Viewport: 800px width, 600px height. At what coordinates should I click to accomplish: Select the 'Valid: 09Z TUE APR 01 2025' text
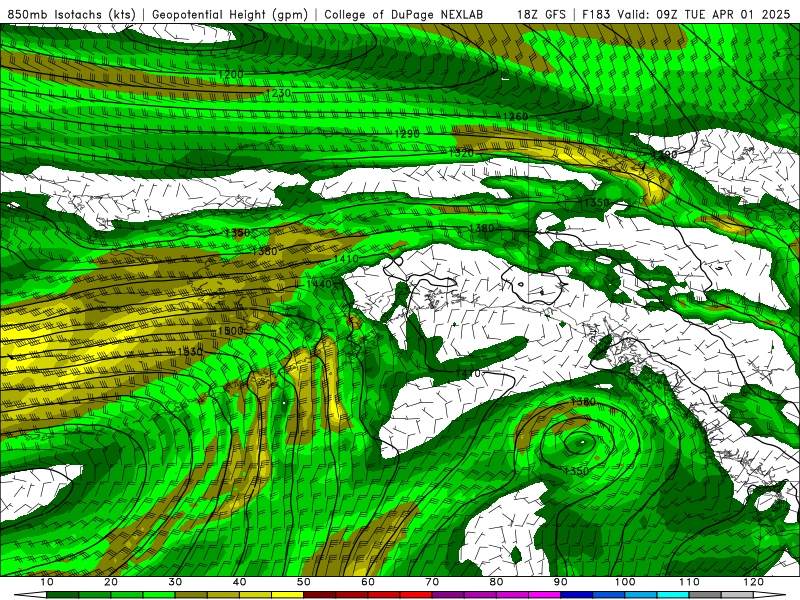[704, 14]
